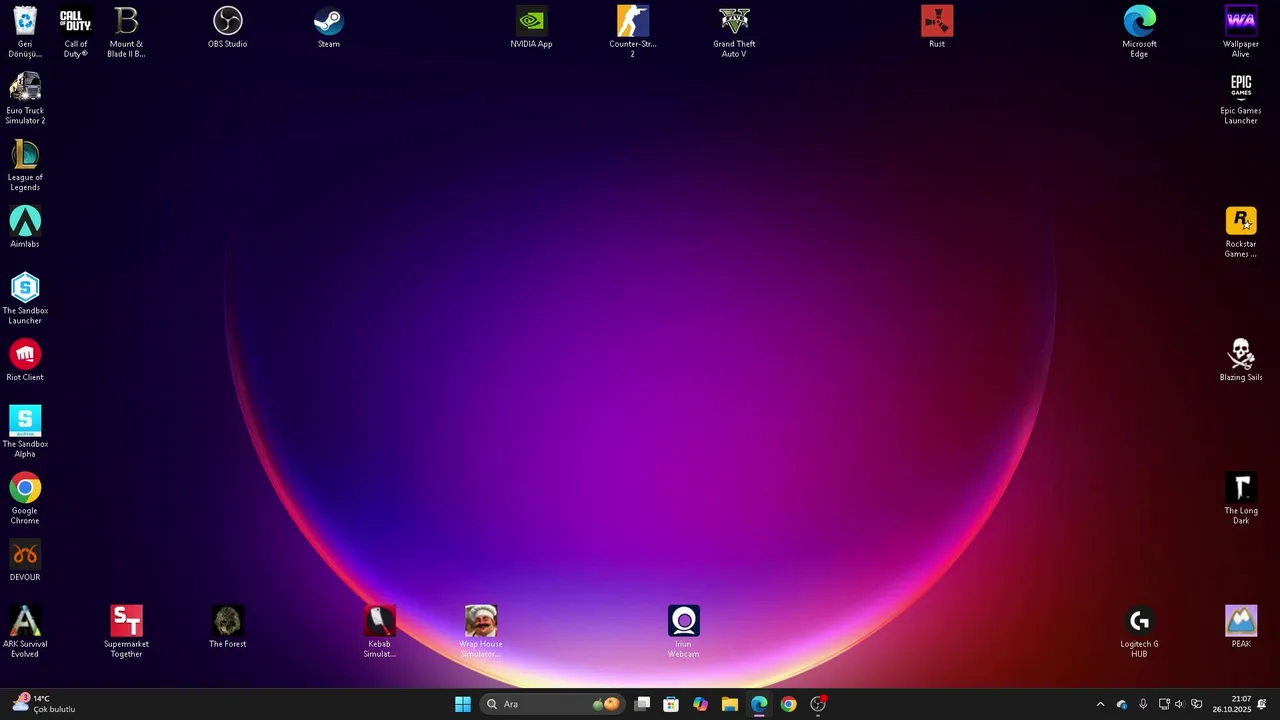The width and height of the screenshot is (1280, 720).
Task: Open Task View on the taskbar
Action: (x=642, y=704)
